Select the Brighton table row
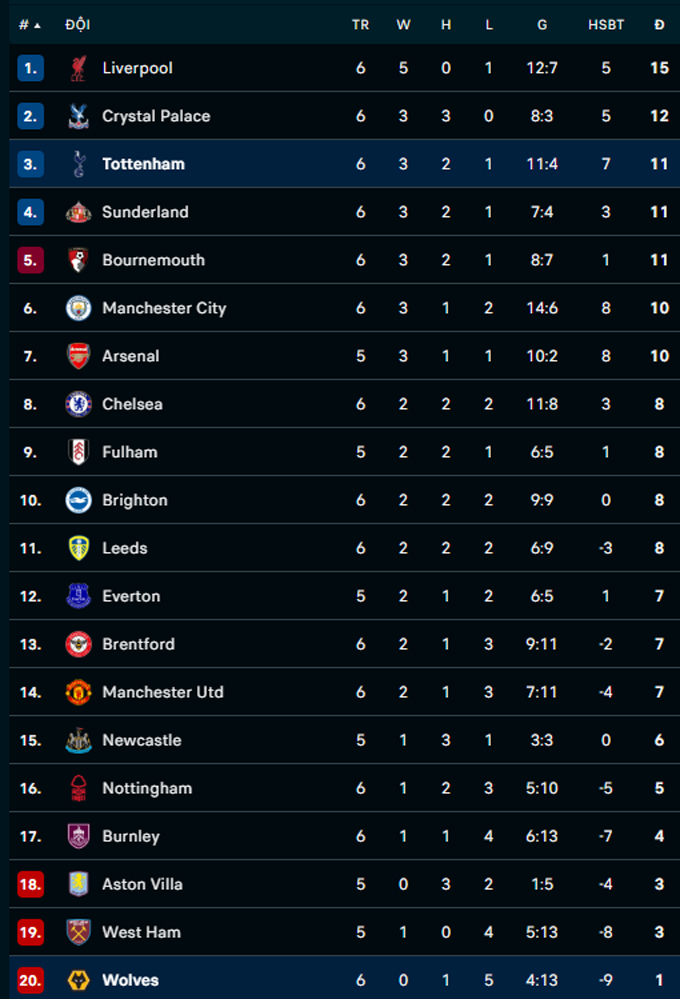680x999 pixels. (x=340, y=500)
